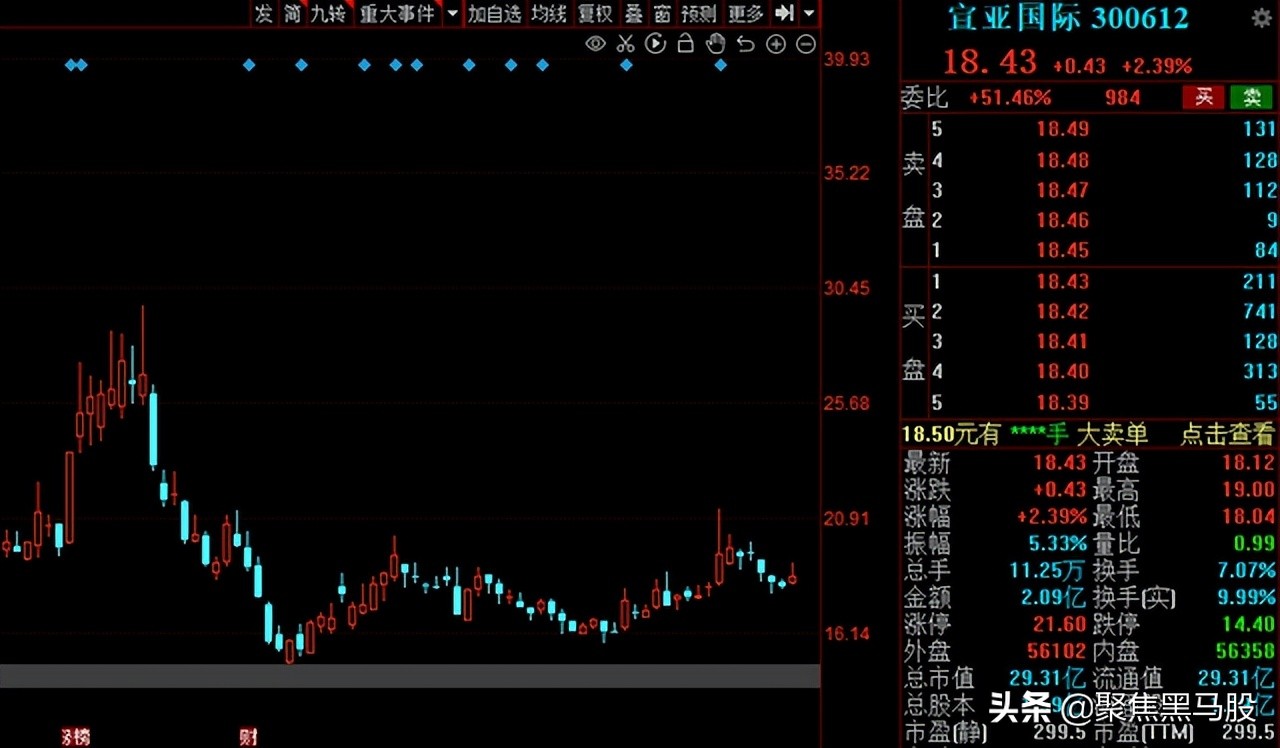Click the 总手 value 11.25万
Screen dimensions: 1280x748
point(1047,571)
